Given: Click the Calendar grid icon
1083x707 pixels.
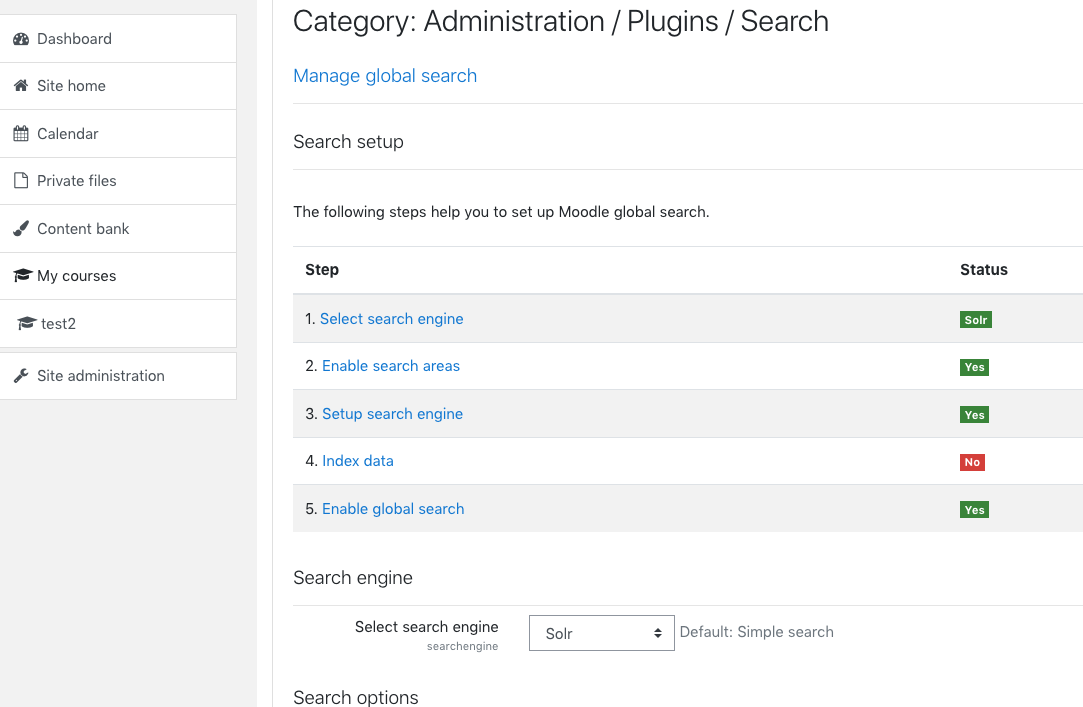Looking at the screenshot, I should (21, 133).
